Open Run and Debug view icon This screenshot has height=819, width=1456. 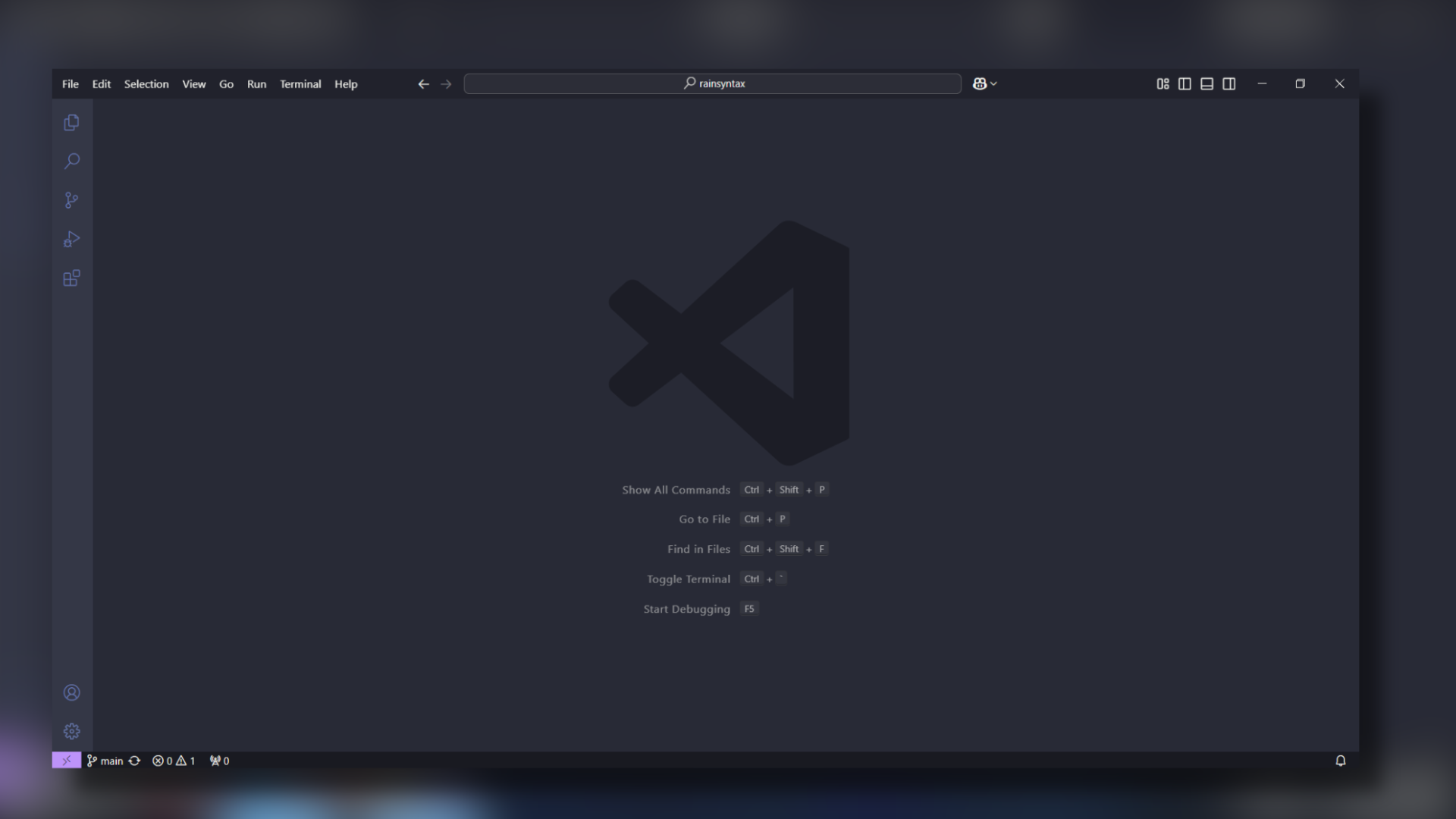tap(71, 240)
